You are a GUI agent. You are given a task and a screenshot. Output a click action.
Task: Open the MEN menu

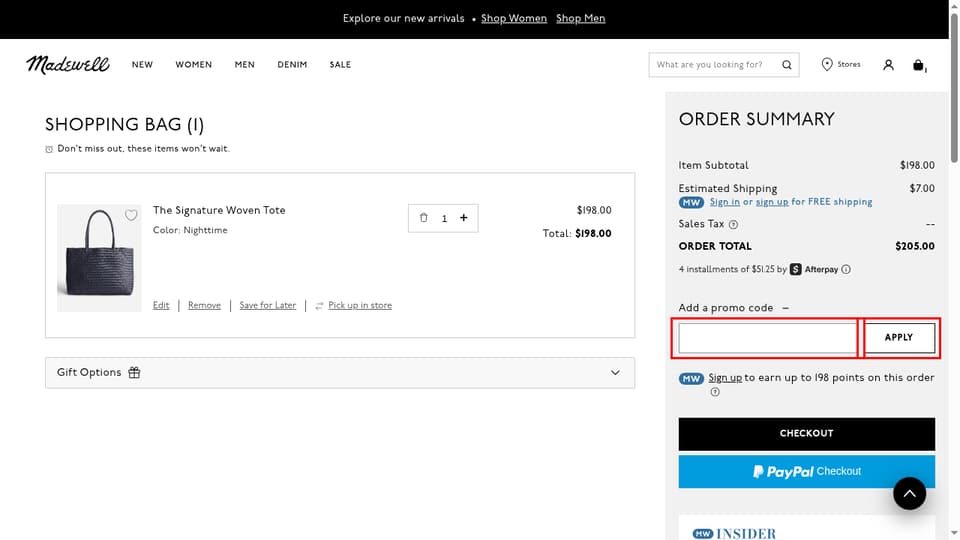pos(244,64)
